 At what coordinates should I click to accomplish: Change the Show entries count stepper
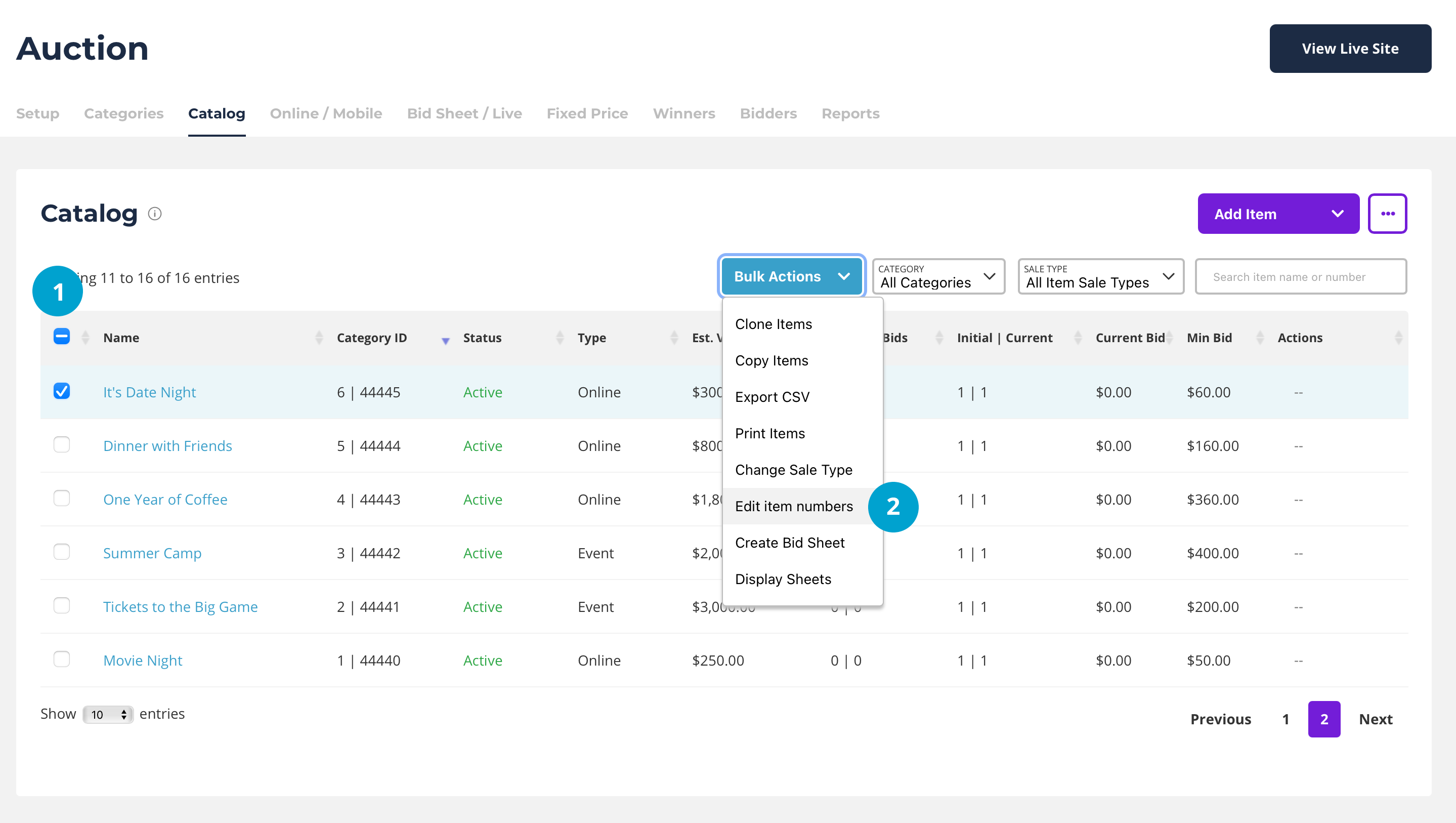108,714
